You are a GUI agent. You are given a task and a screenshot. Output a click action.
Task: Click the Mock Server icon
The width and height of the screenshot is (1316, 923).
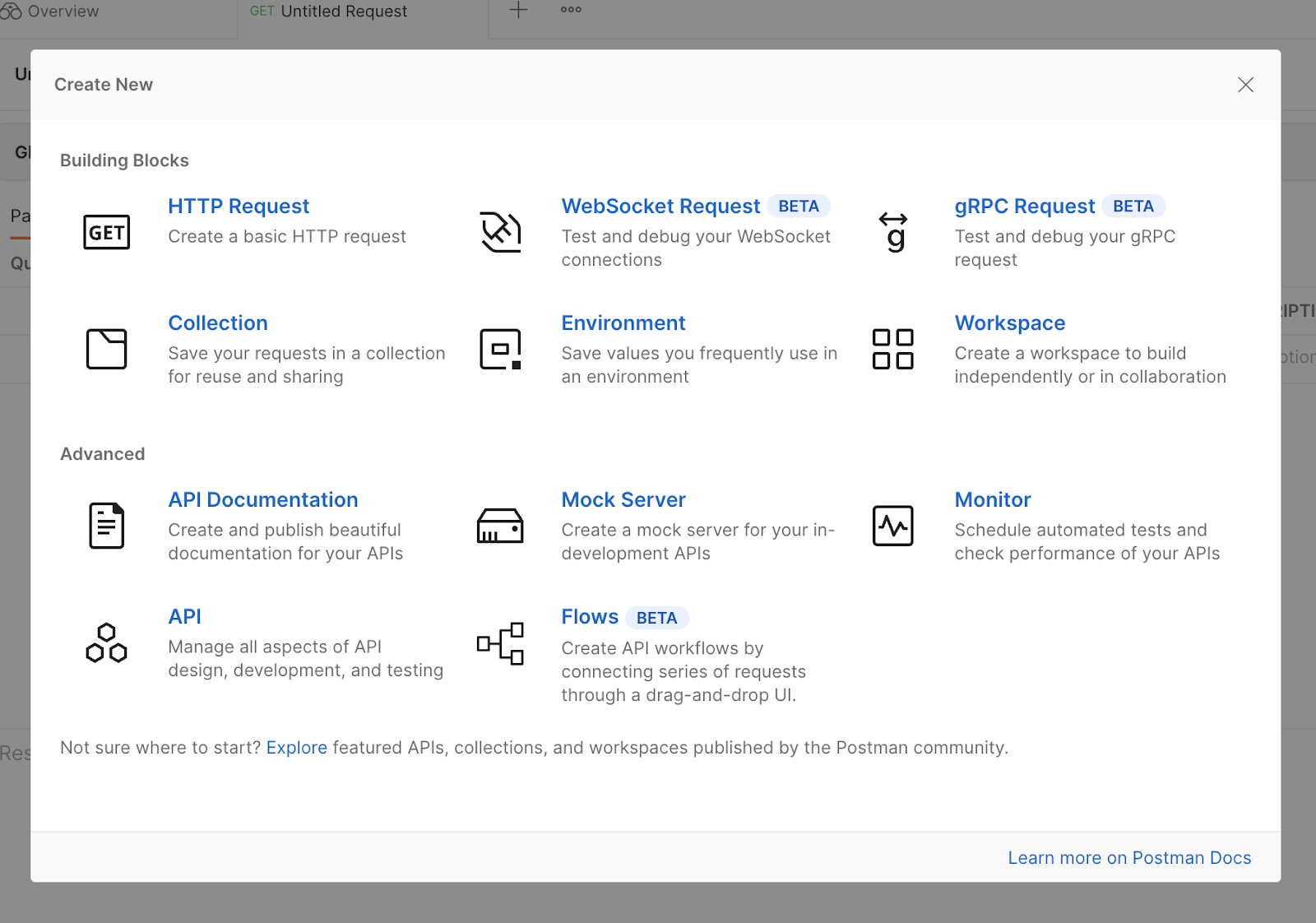pyautogui.click(x=500, y=526)
